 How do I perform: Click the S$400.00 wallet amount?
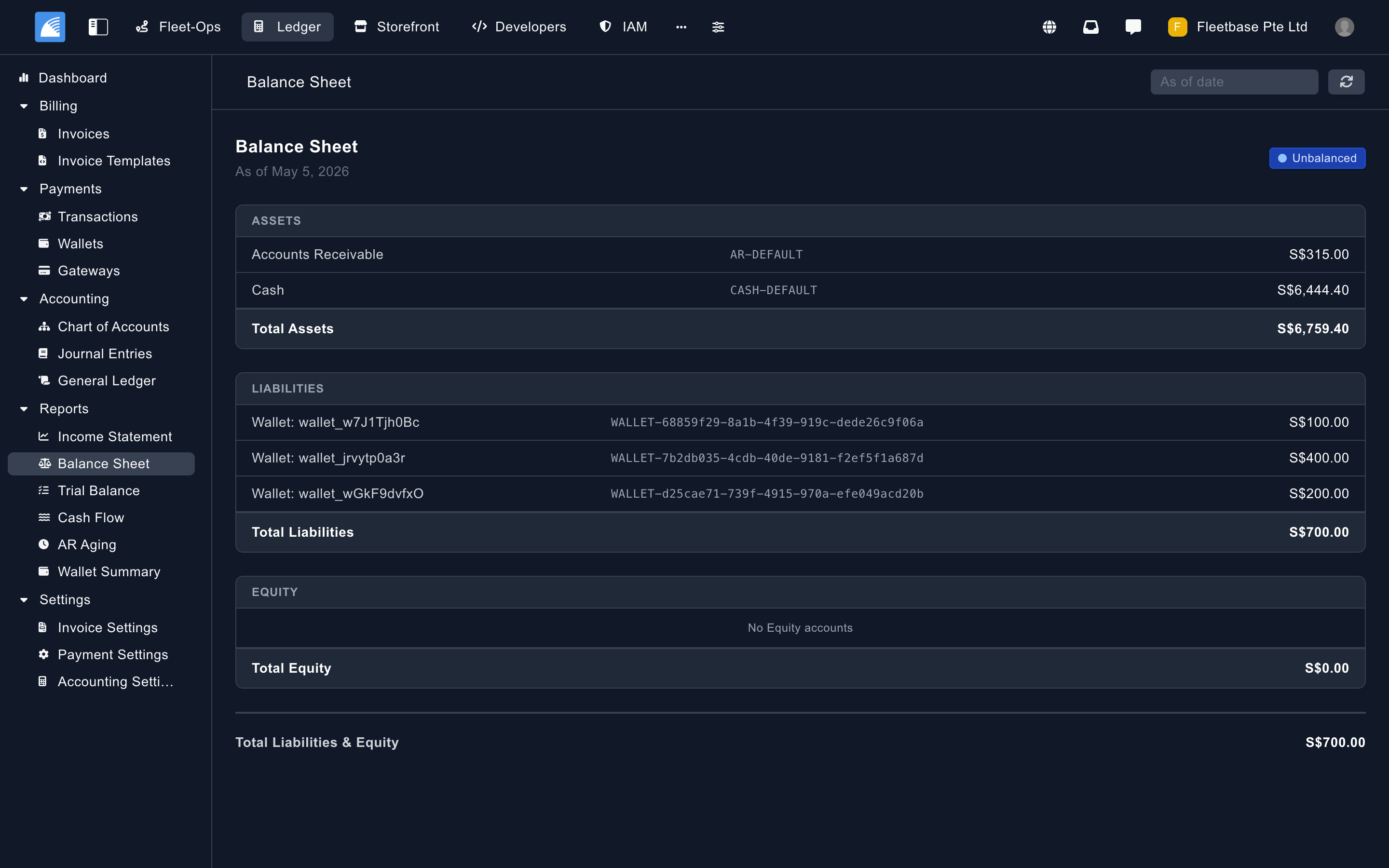coord(1319,458)
